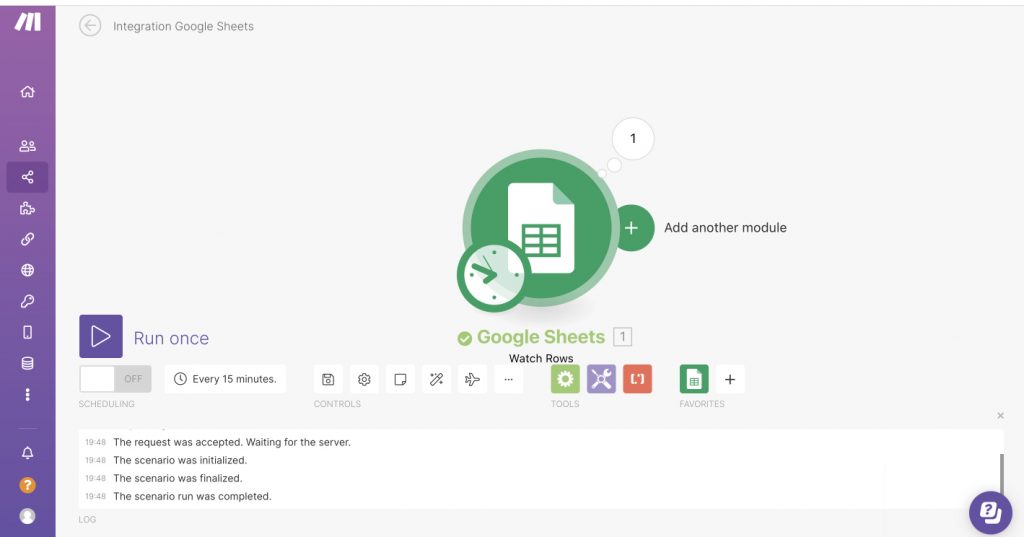This screenshot has height=537, width=1024.
Task: Open the Every 15 minutes schedule setting
Action: pyautogui.click(x=225, y=379)
